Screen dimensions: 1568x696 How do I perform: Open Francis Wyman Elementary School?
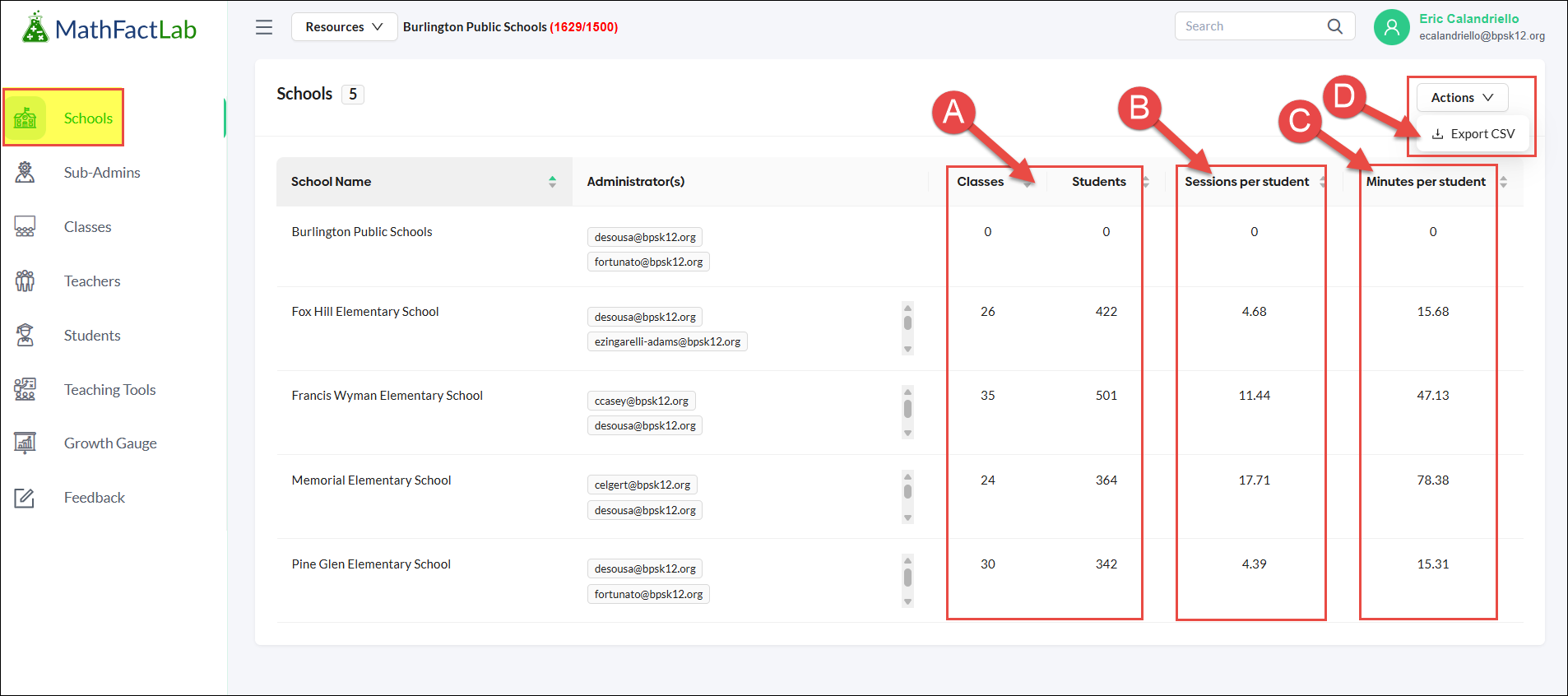pos(387,396)
